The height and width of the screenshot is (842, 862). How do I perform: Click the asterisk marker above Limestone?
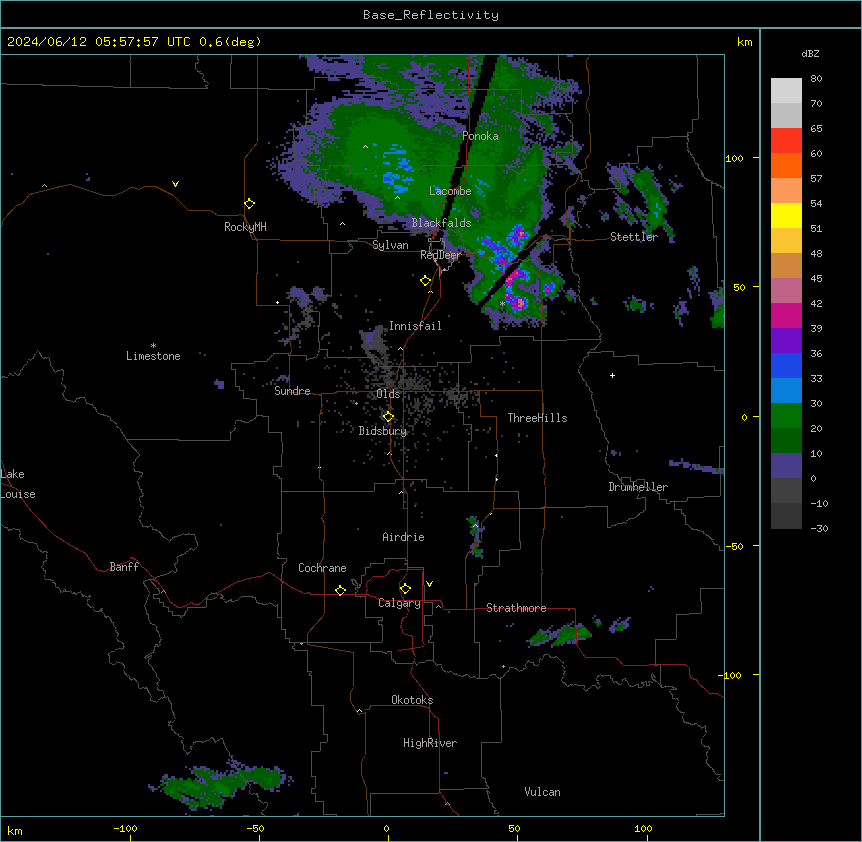[153, 346]
